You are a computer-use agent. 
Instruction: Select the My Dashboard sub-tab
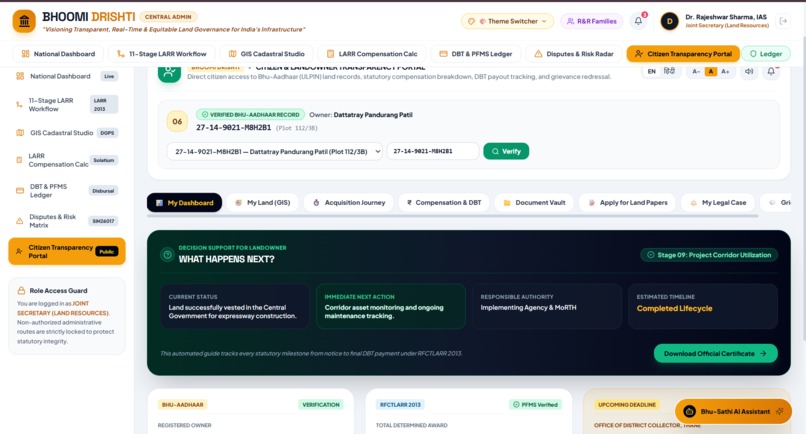185,203
